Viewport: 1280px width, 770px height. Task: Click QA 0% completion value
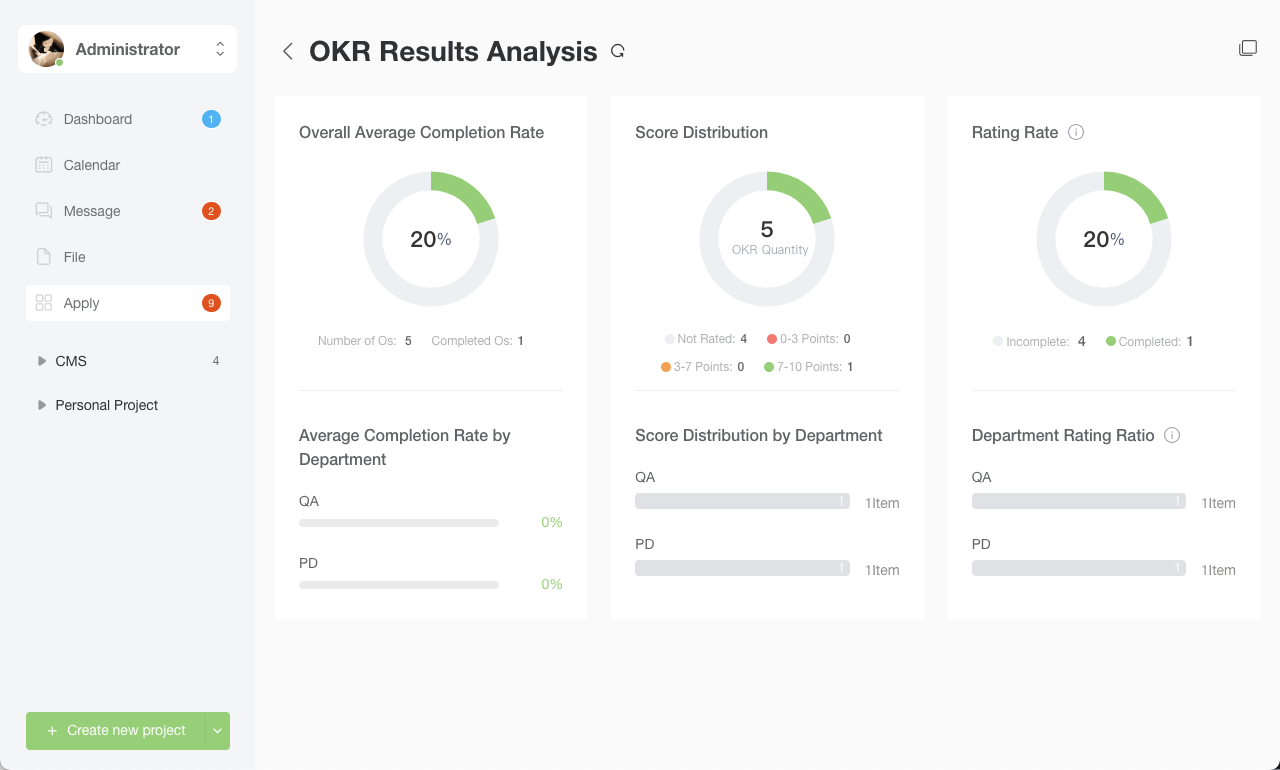coord(552,522)
